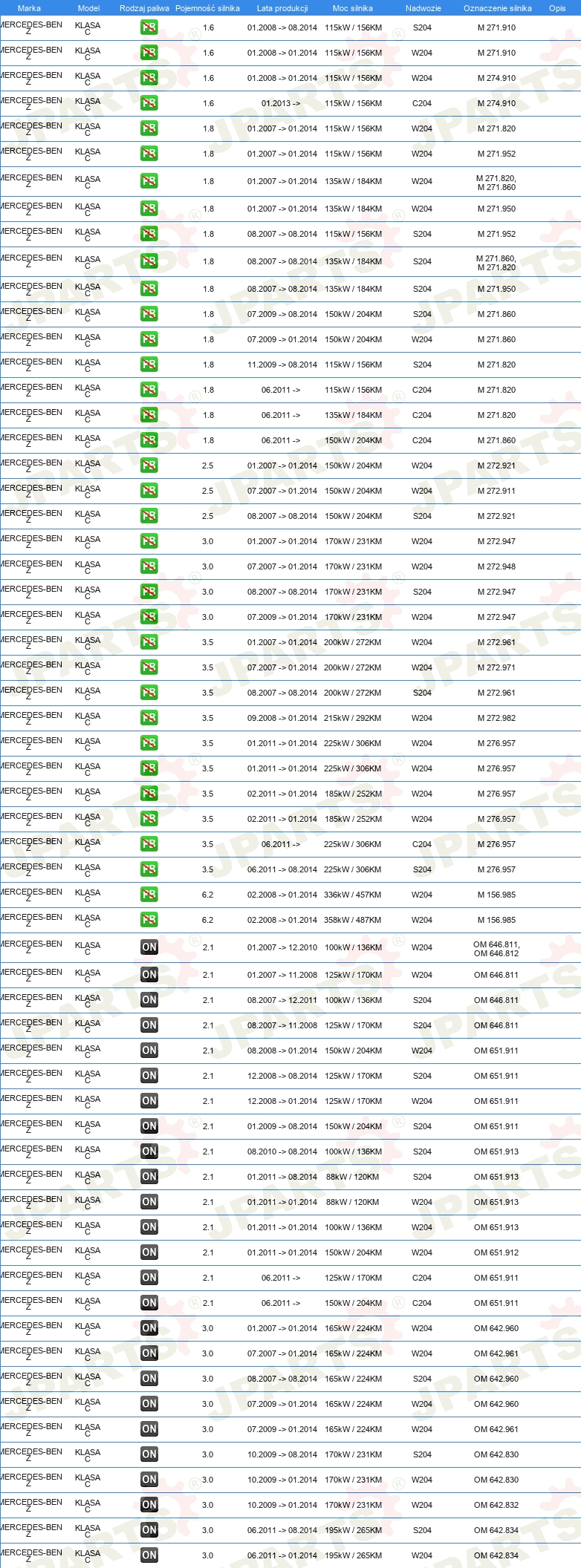Click the PB fuel icon beside M 272.948

pos(149,566)
